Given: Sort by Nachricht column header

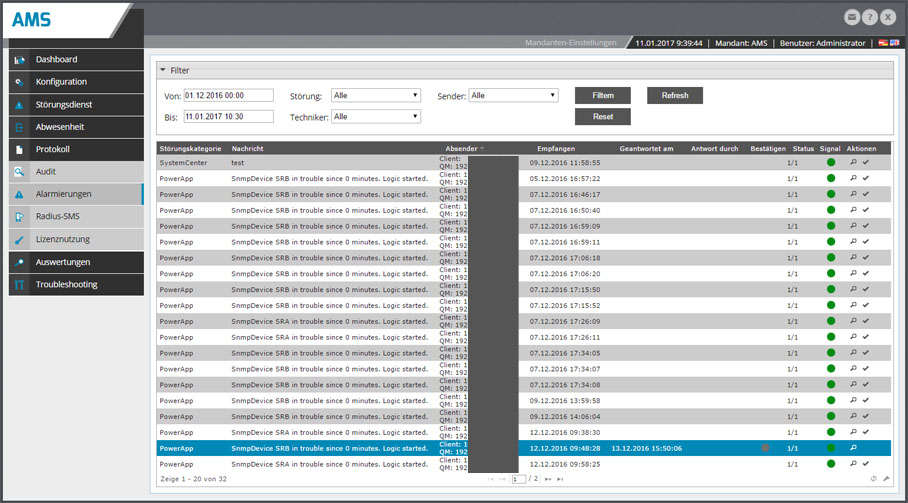Looking at the screenshot, I should point(247,149).
